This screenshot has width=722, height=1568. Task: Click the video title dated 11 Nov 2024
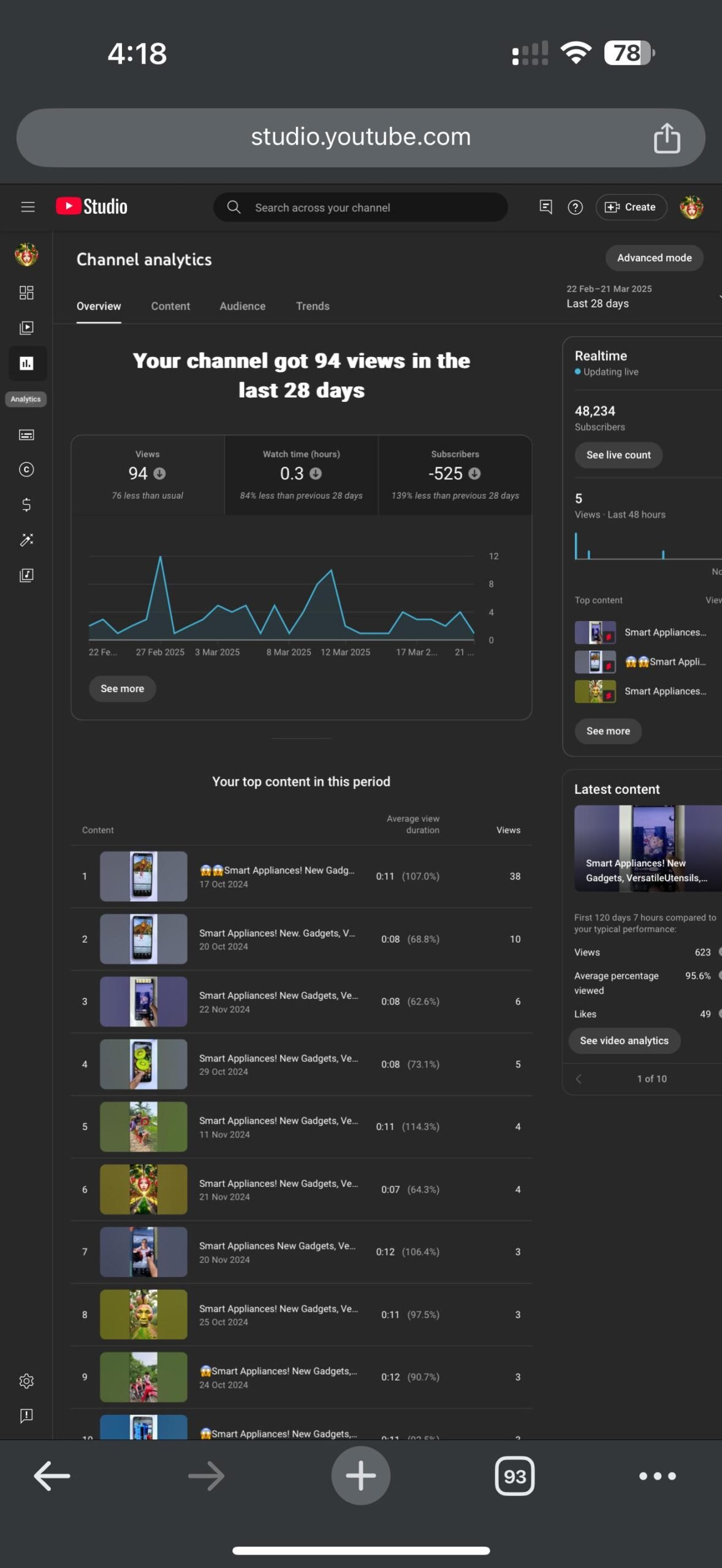click(x=279, y=1120)
